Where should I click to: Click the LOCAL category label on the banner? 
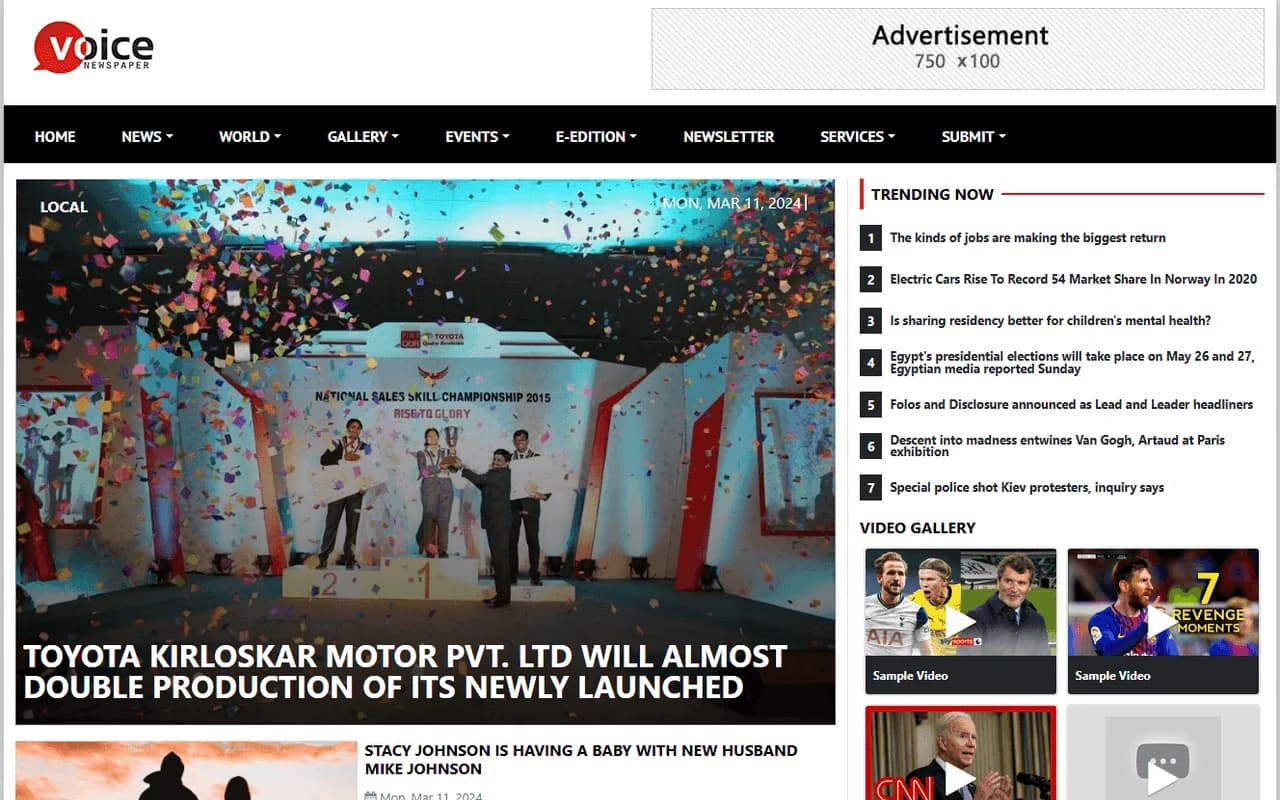point(63,206)
